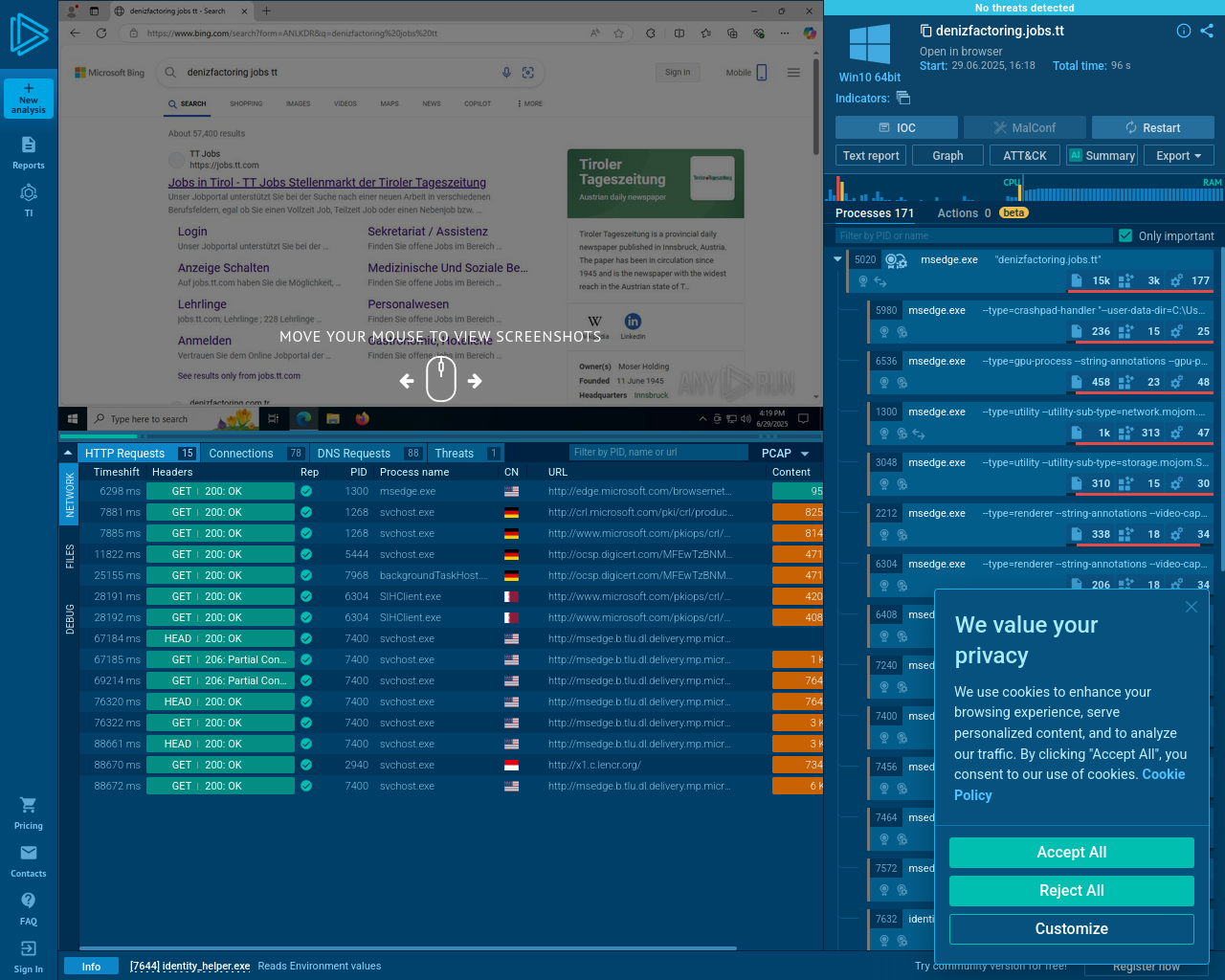Click the msedge process icon for PID 5020
Viewport: 1225px width, 980px height.
point(896,260)
